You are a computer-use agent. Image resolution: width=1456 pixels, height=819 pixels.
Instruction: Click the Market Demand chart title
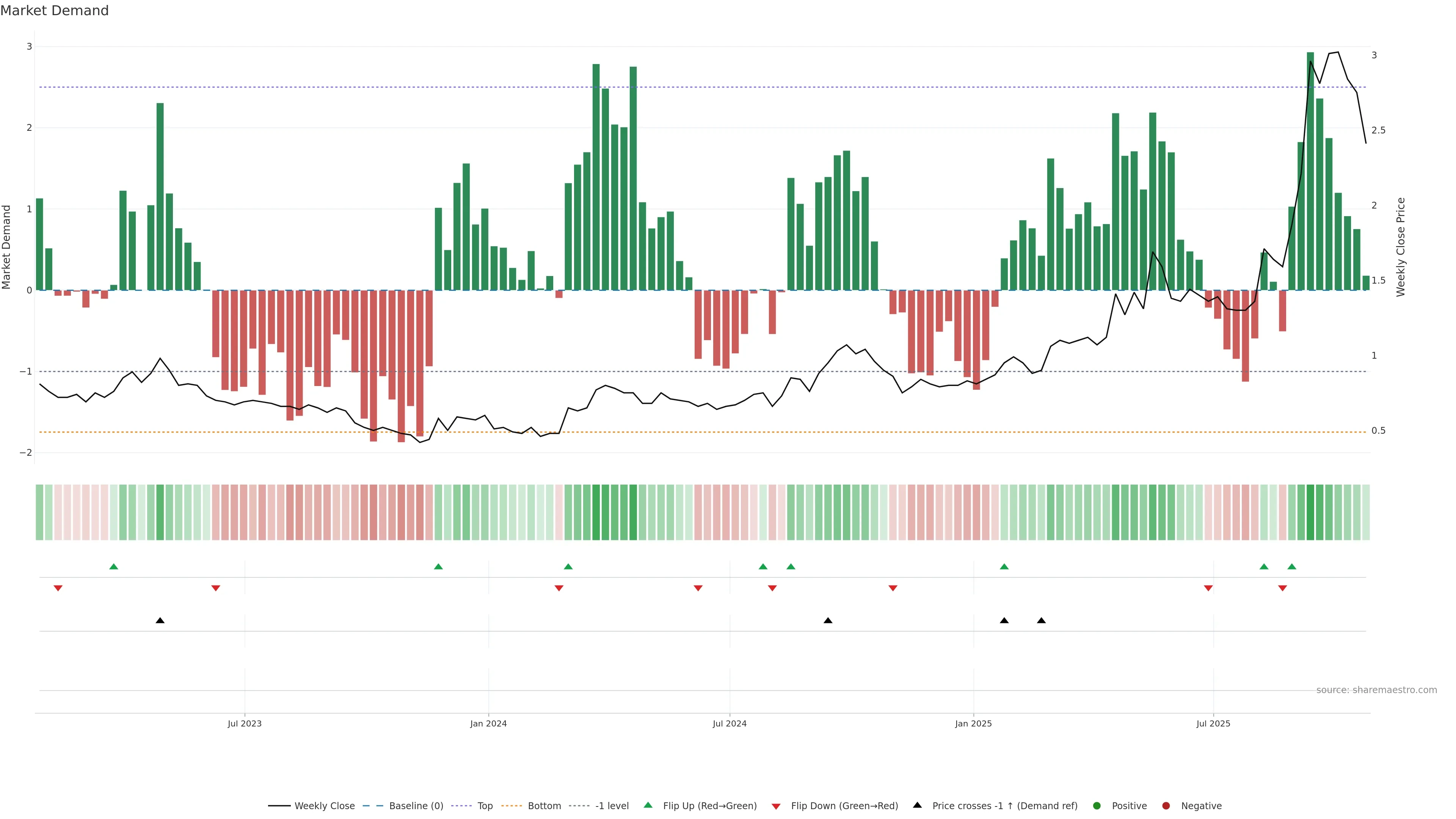54,11
